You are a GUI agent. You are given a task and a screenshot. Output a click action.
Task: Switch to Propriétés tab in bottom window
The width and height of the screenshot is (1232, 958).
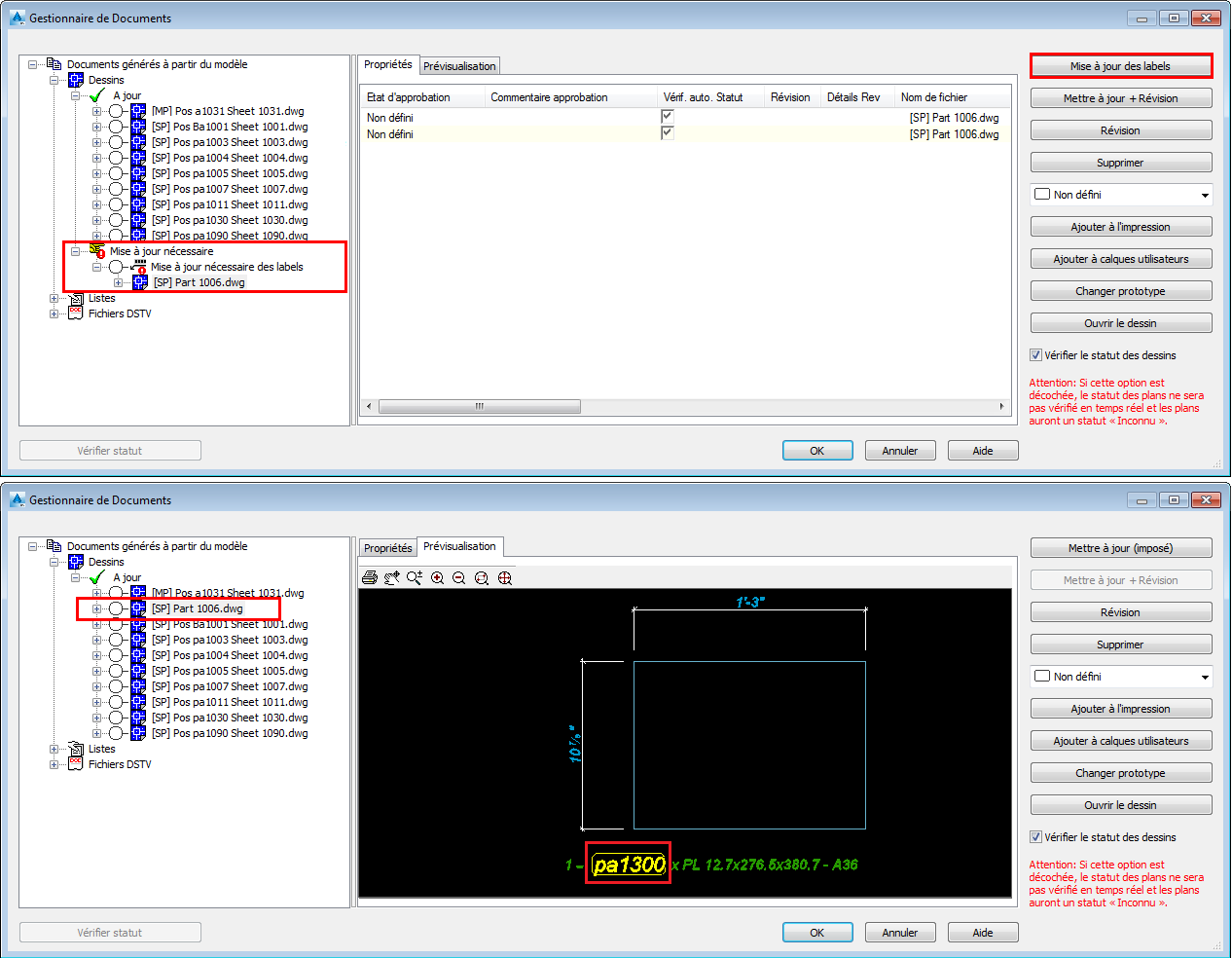[388, 548]
